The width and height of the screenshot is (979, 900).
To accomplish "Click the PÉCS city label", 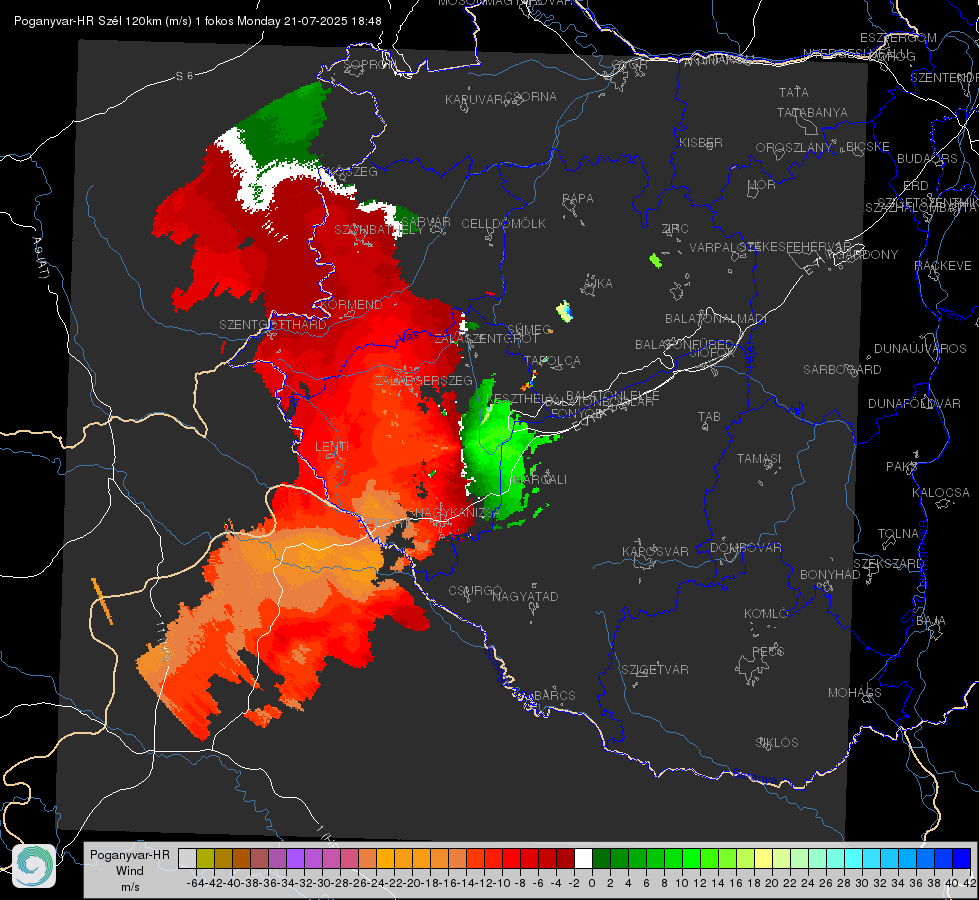I will point(767,651).
